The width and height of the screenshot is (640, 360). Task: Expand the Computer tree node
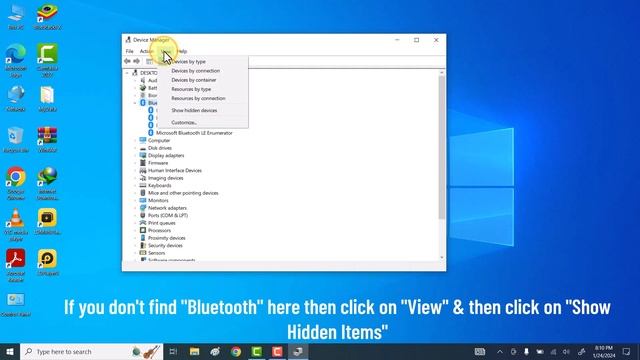135,140
